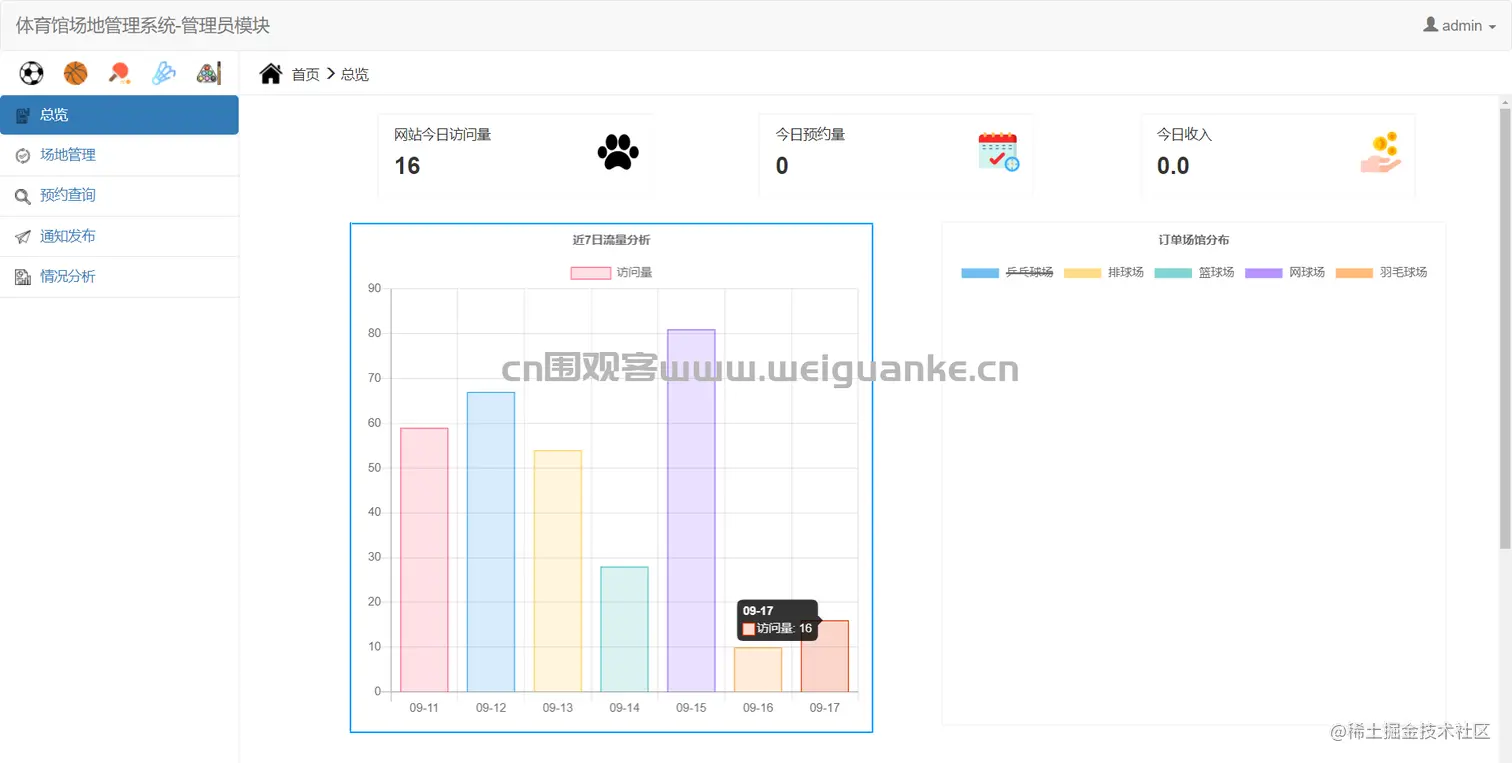
Task: Click the admin user avatar icon
Action: pos(1430,25)
